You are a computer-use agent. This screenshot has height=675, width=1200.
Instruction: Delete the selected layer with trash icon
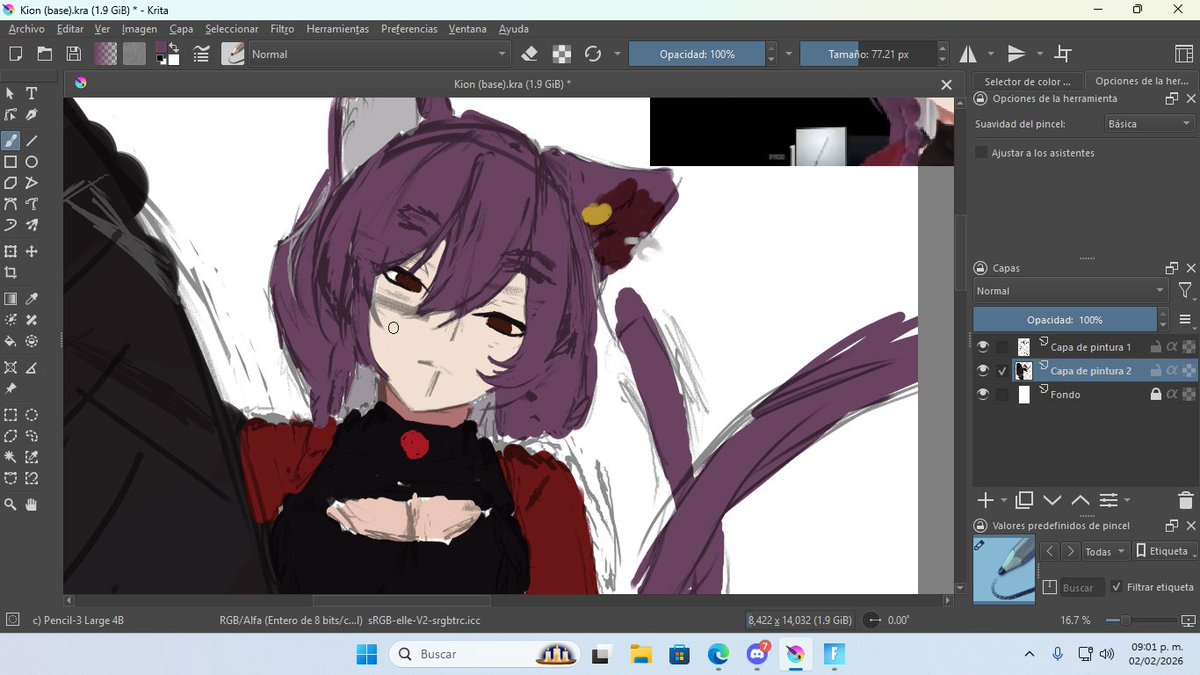[x=1184, y=502]
